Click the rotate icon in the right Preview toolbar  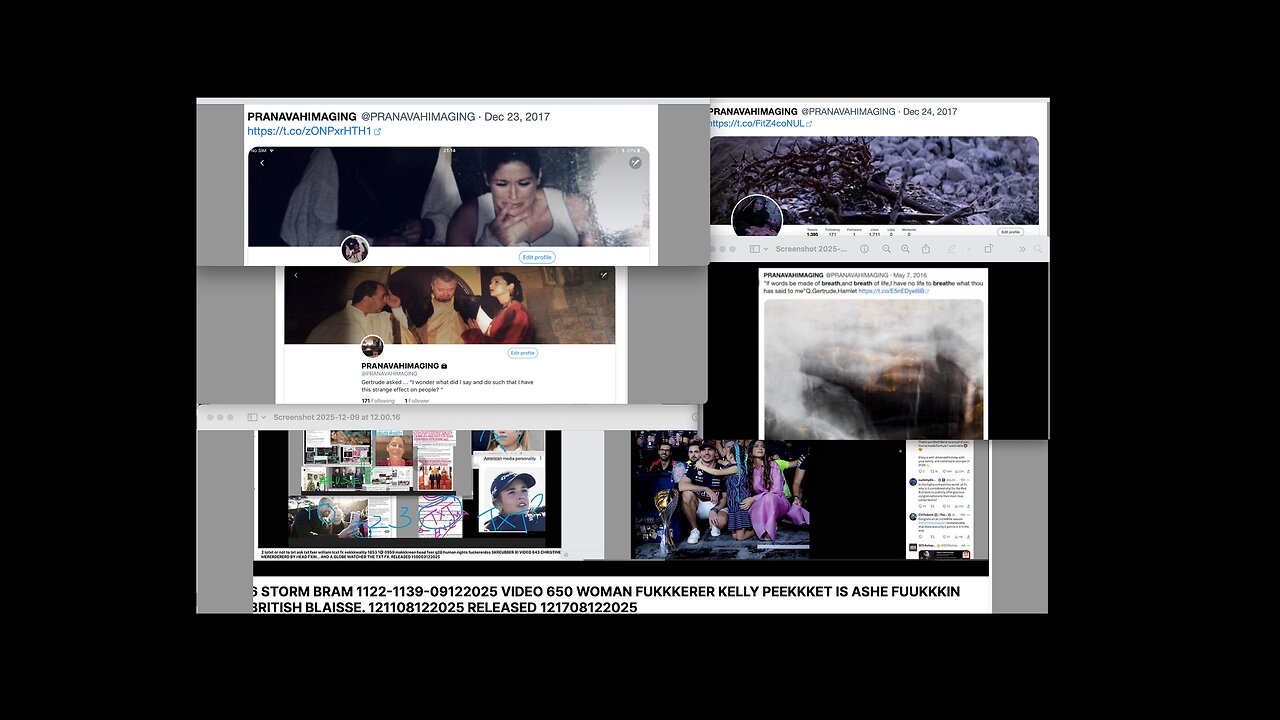(x=988, y=249)
